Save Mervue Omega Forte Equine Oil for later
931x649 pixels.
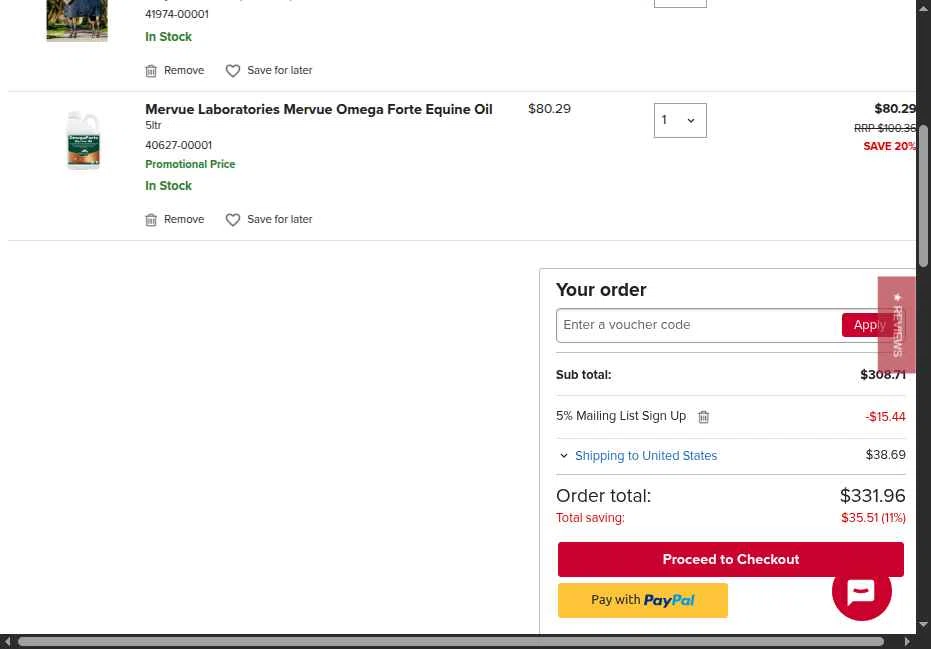click(x=269, y=220)
